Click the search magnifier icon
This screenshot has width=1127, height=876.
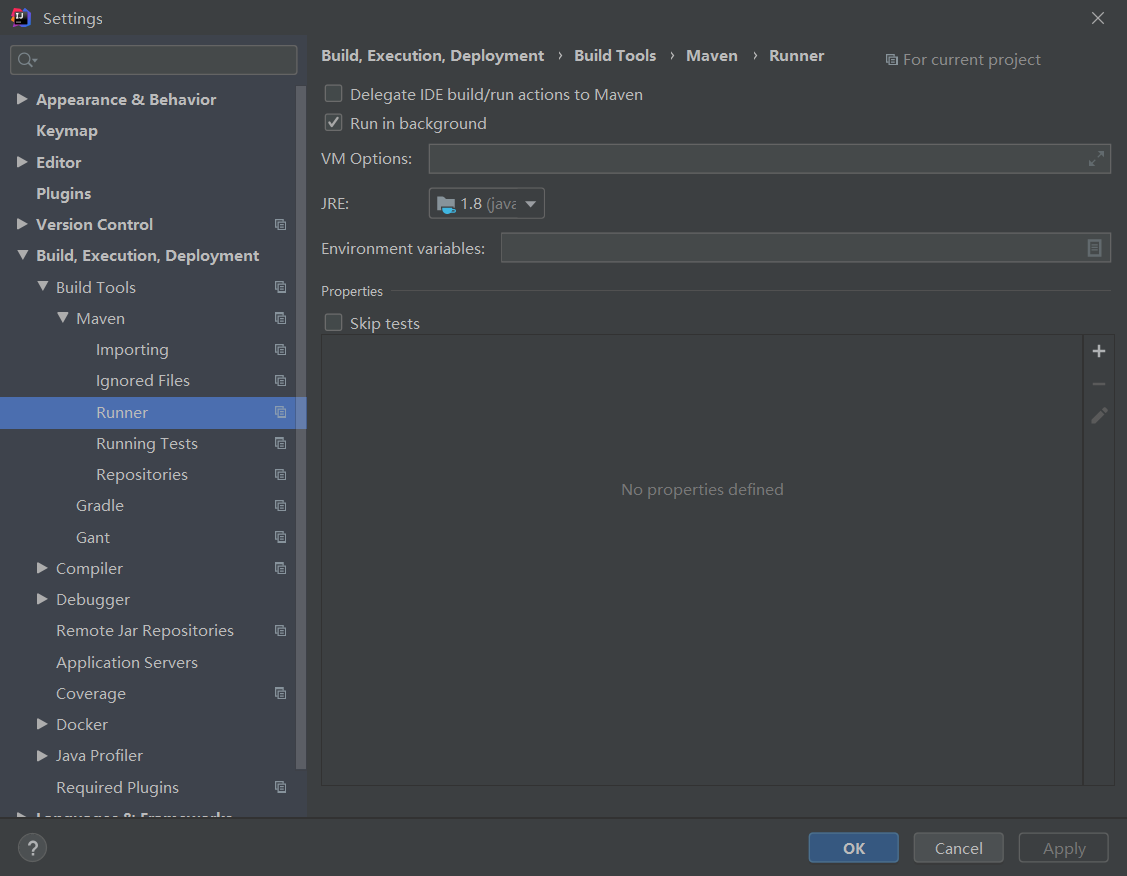[27, 60]
